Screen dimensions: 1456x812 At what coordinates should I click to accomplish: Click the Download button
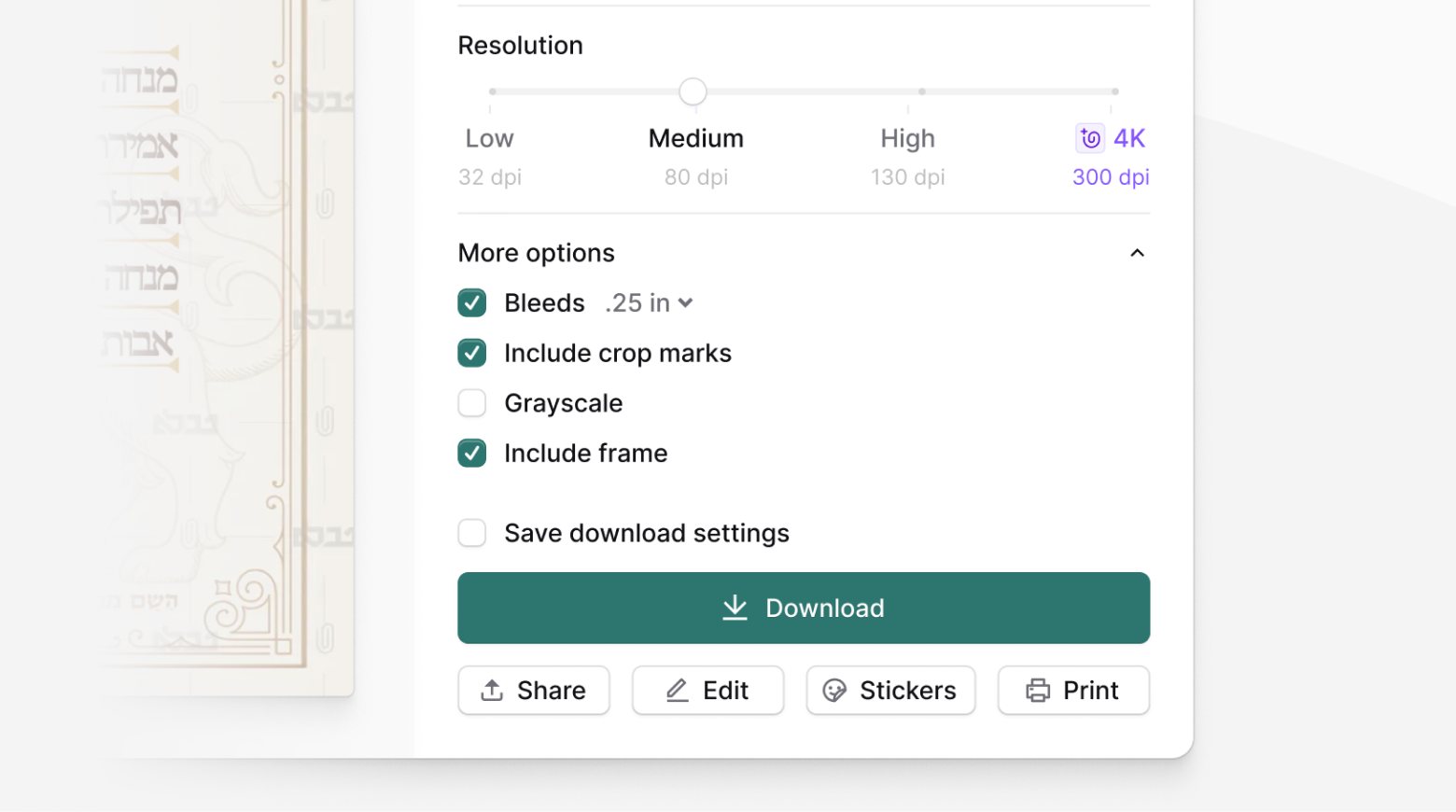coord(804,608)
